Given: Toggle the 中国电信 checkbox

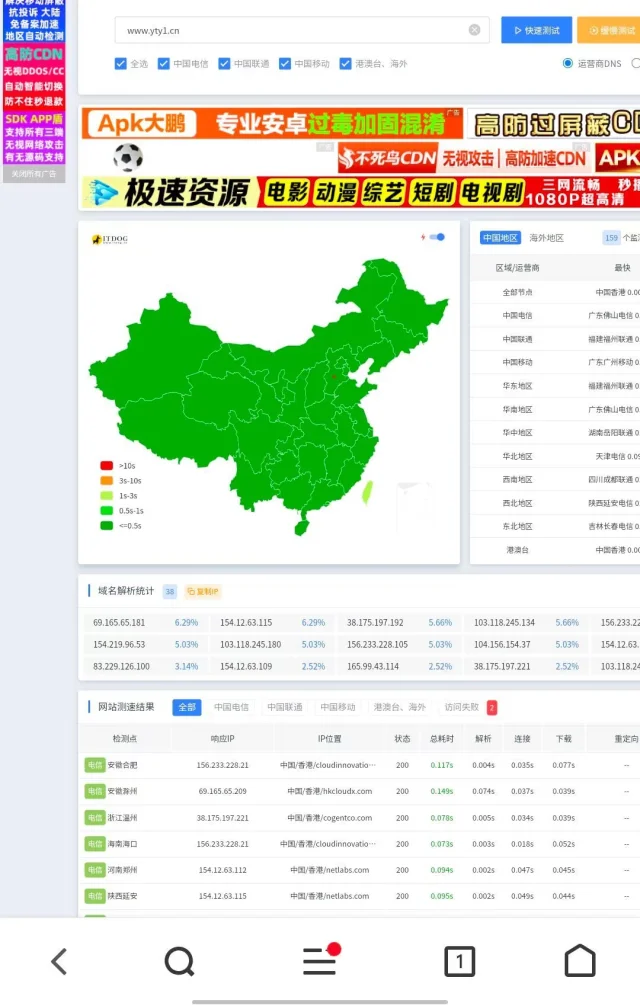Looking at the screenshot, I should click(164, 64).
